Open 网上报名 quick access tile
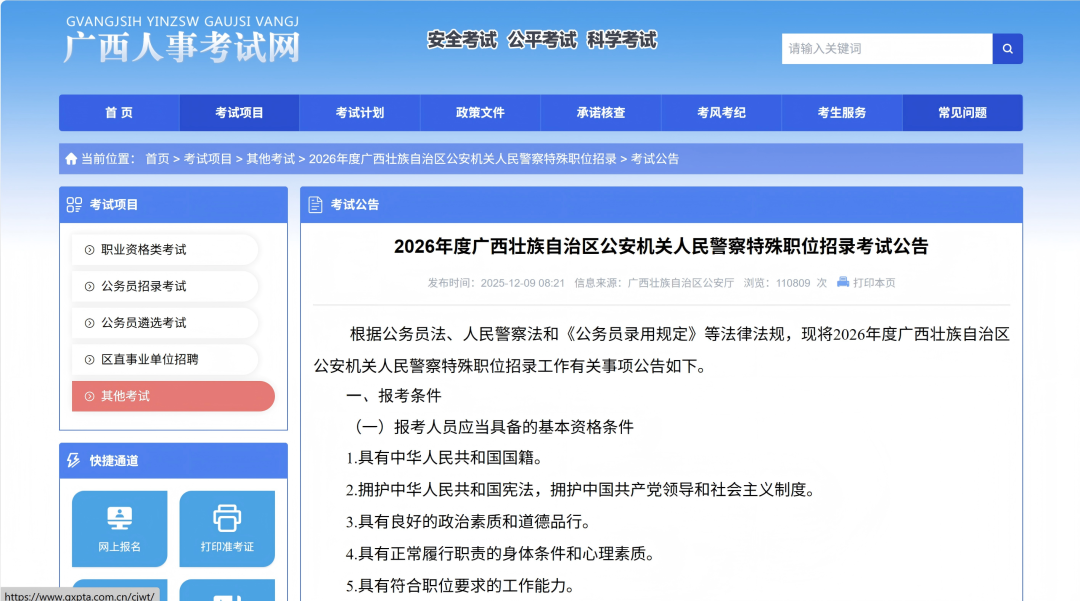 120,529
